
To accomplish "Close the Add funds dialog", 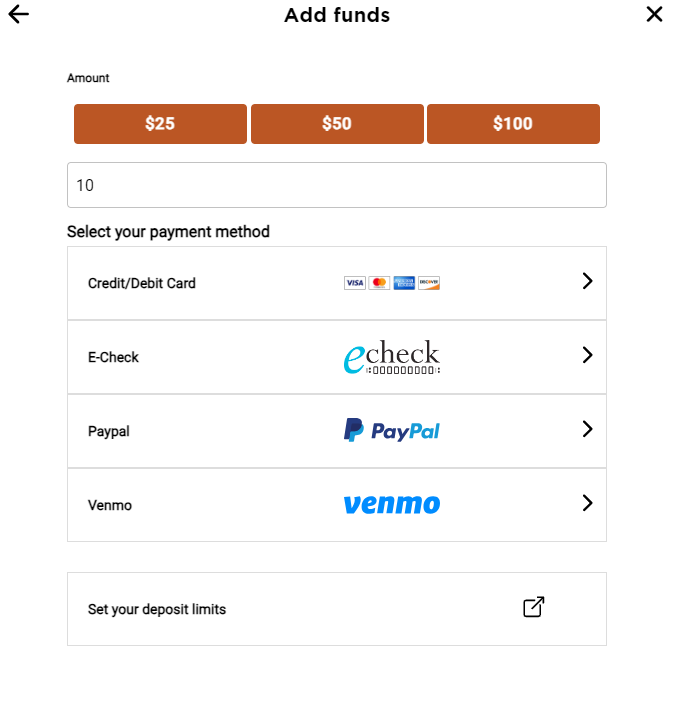I will coord(654,14).
